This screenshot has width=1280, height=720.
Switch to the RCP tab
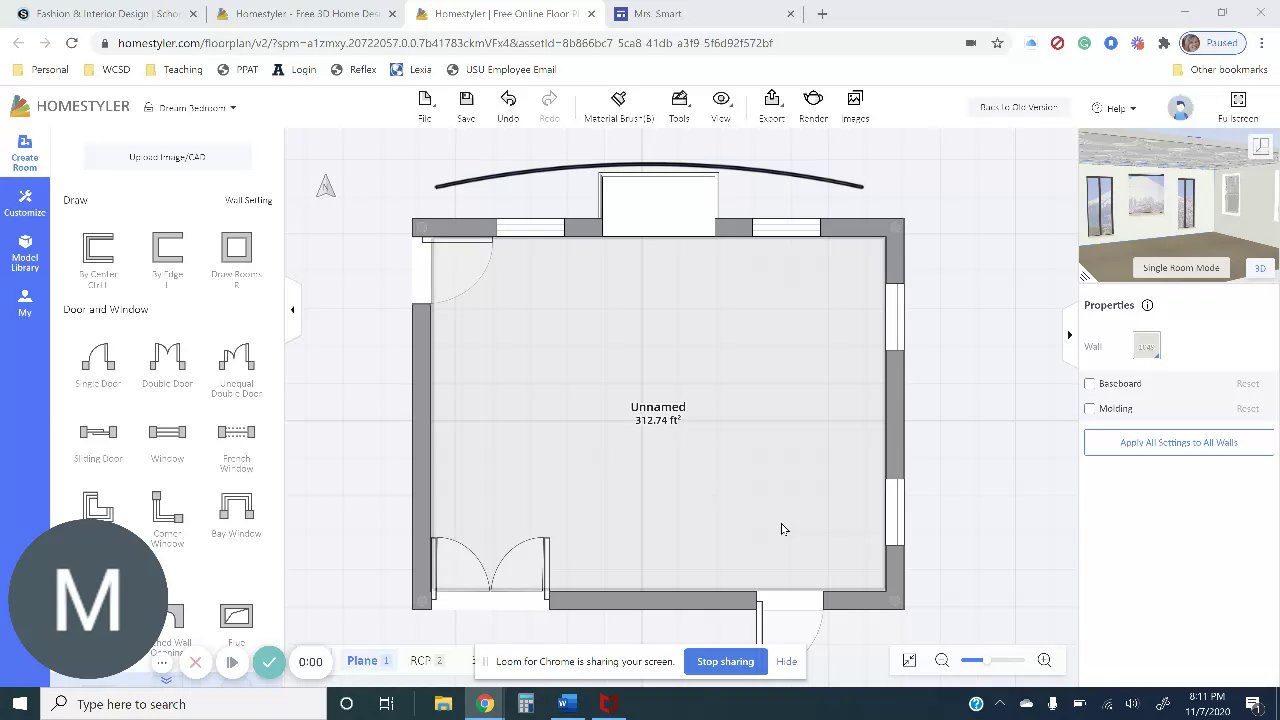pos(426,661)
